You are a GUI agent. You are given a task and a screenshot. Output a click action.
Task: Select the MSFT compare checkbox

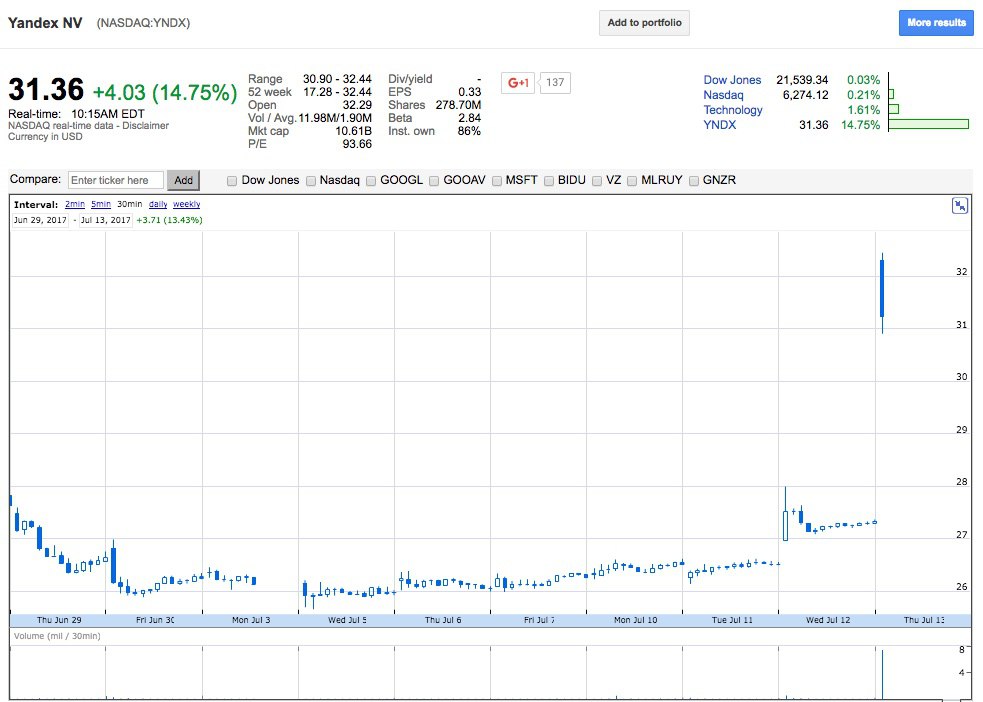497,181
